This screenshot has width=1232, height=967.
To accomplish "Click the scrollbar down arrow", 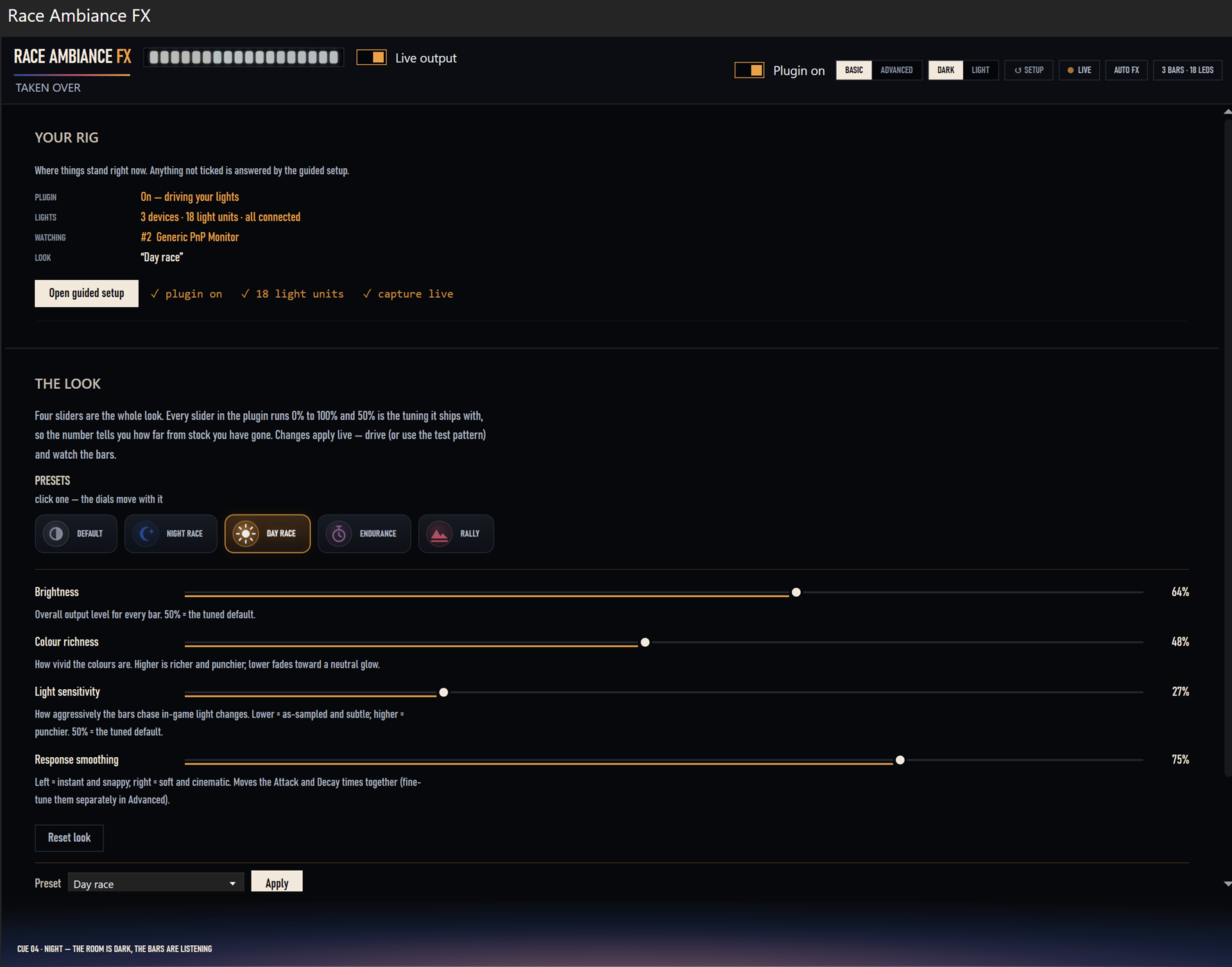I will (1227, 884).
